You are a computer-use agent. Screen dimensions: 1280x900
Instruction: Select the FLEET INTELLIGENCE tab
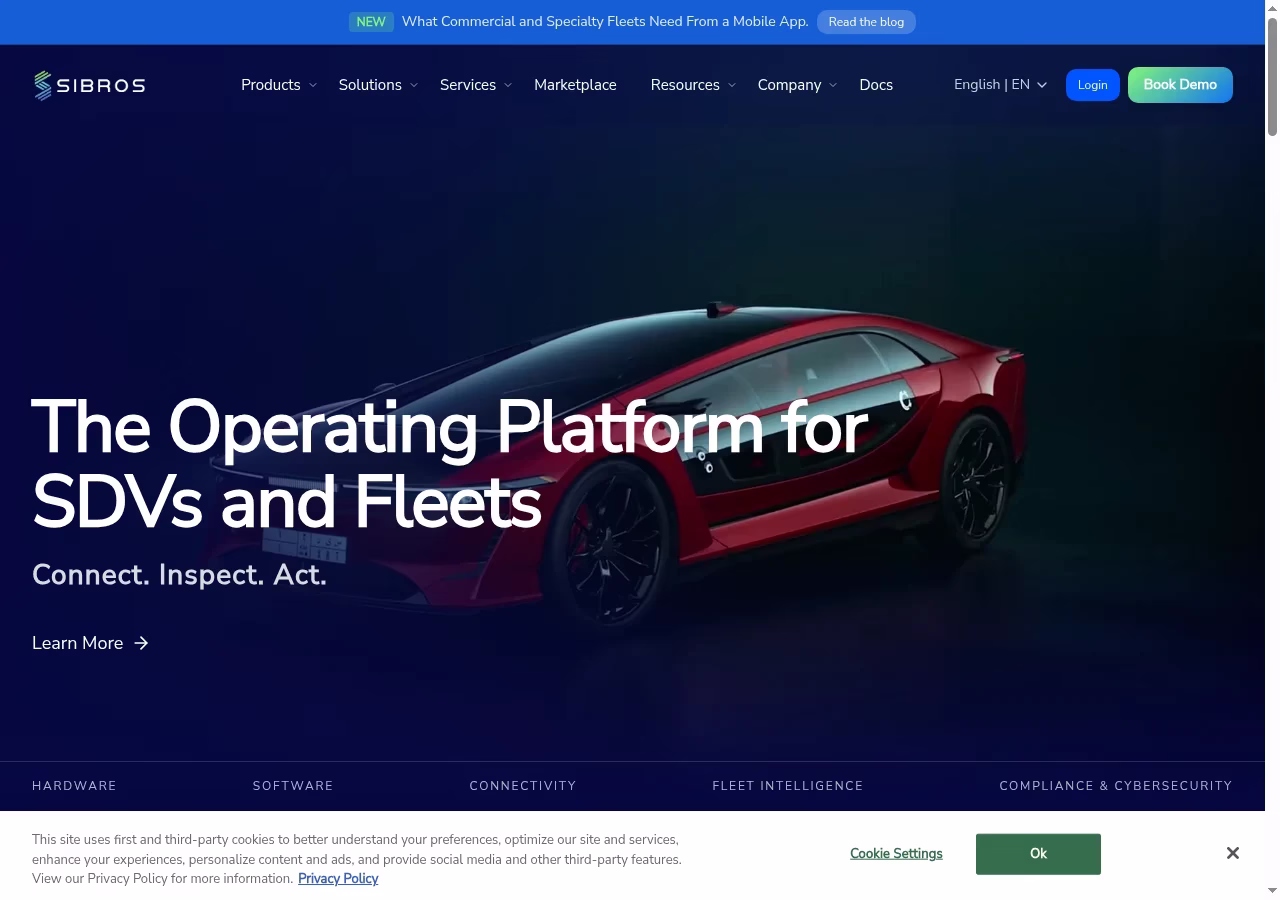coord(788,786)
